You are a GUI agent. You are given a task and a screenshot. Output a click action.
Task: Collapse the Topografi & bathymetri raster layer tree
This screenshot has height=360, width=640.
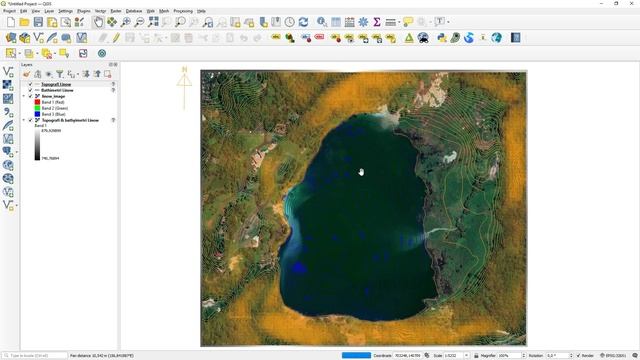24,120
